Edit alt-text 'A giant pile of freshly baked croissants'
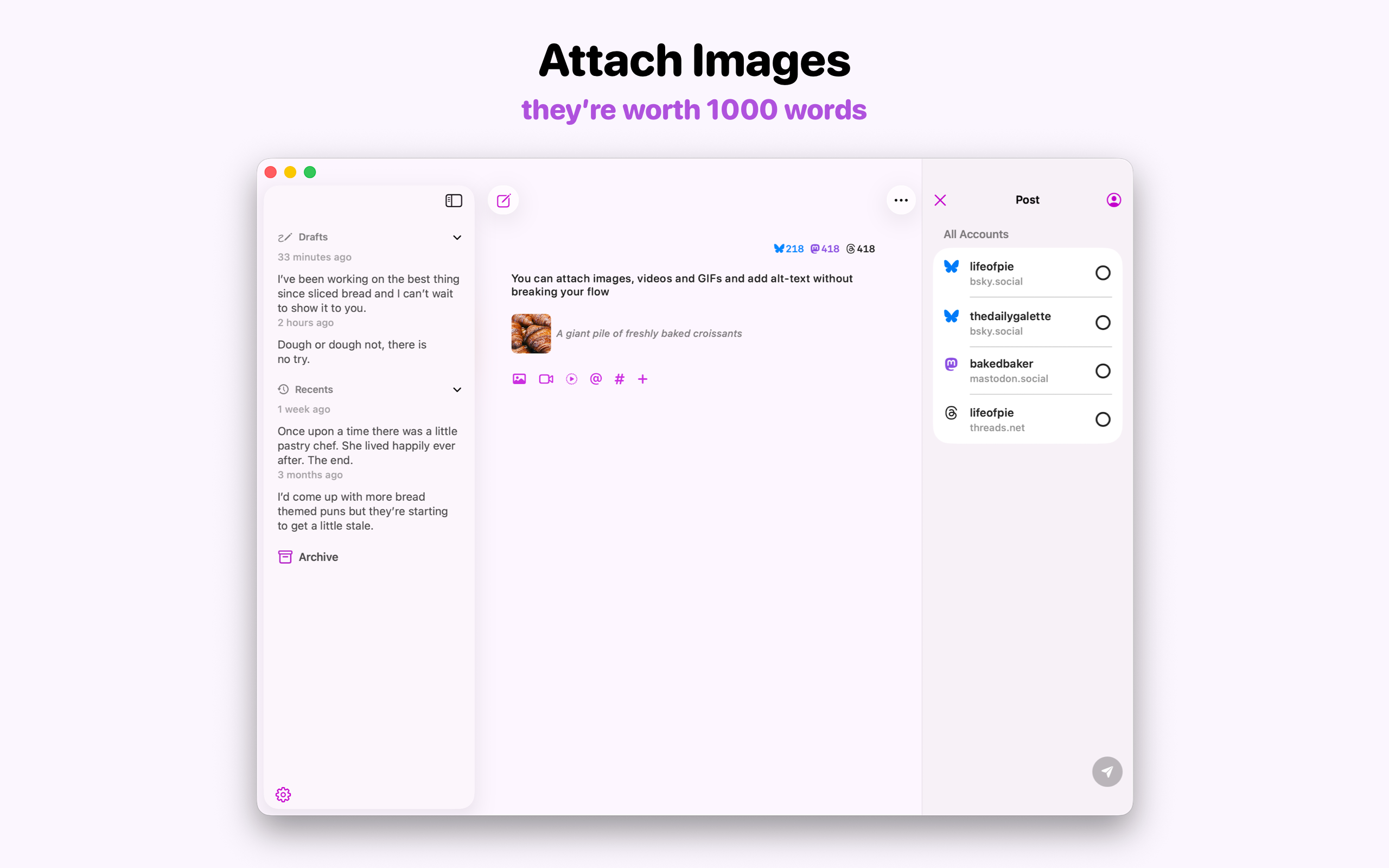 [x=648, y=334]
